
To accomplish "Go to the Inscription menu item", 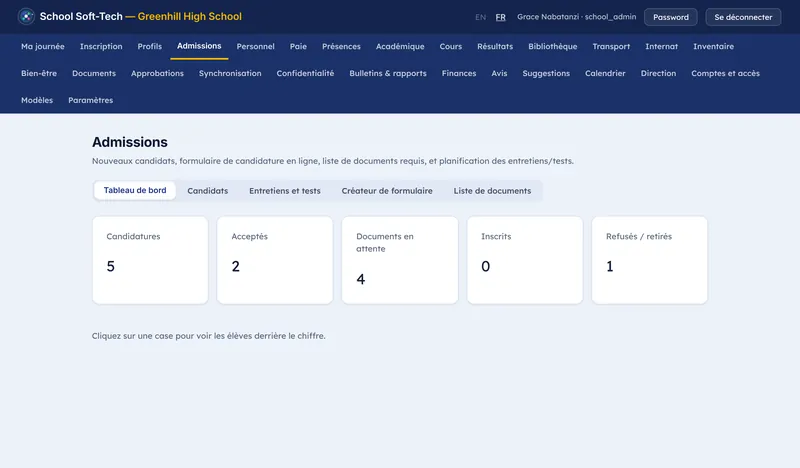I will point(101,46).
